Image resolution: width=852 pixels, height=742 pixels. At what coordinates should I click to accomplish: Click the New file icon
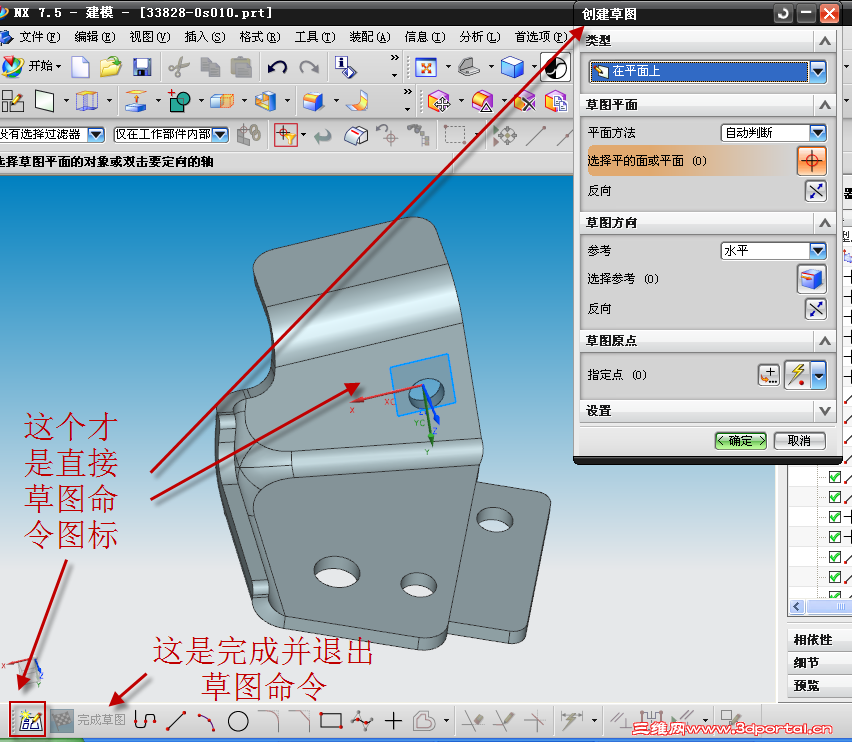tap(80, 67)
